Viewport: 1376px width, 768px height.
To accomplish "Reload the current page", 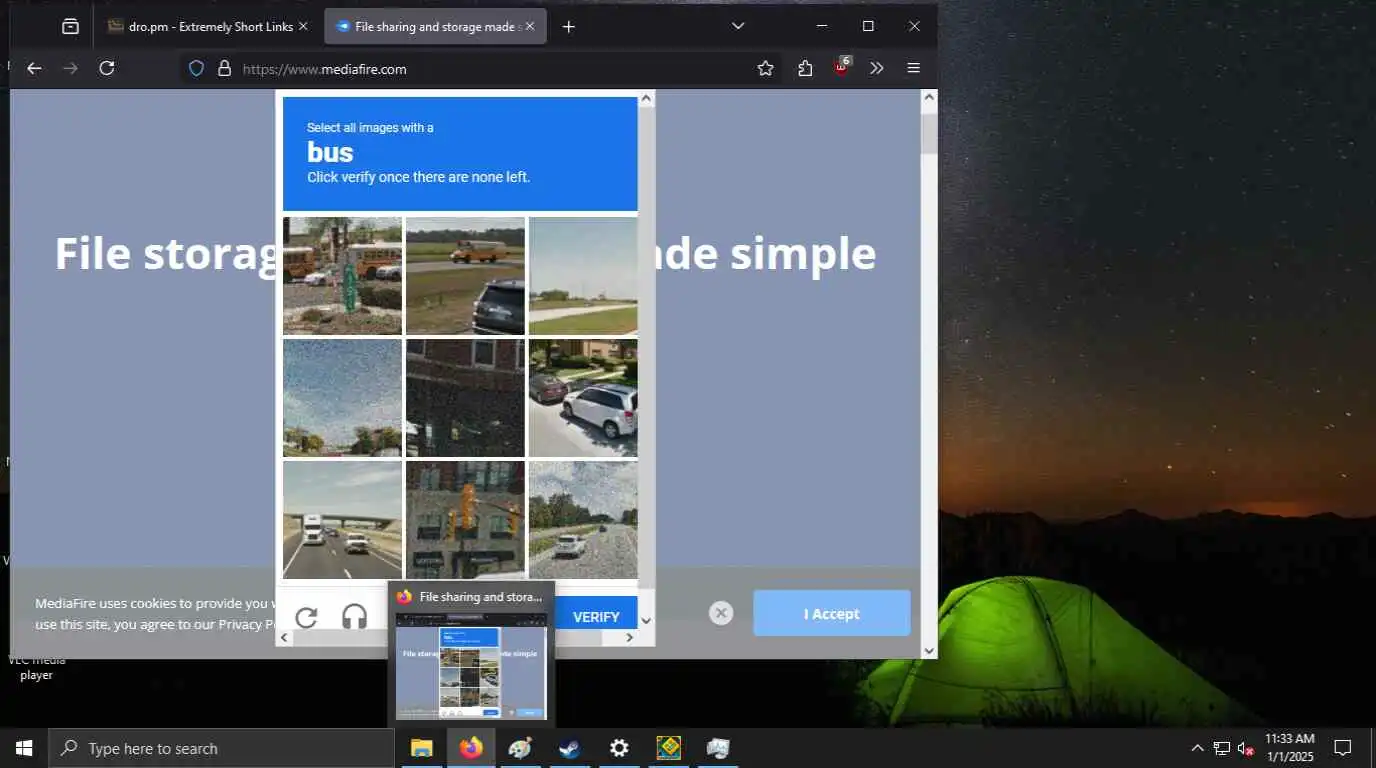I will click(107, 68).
